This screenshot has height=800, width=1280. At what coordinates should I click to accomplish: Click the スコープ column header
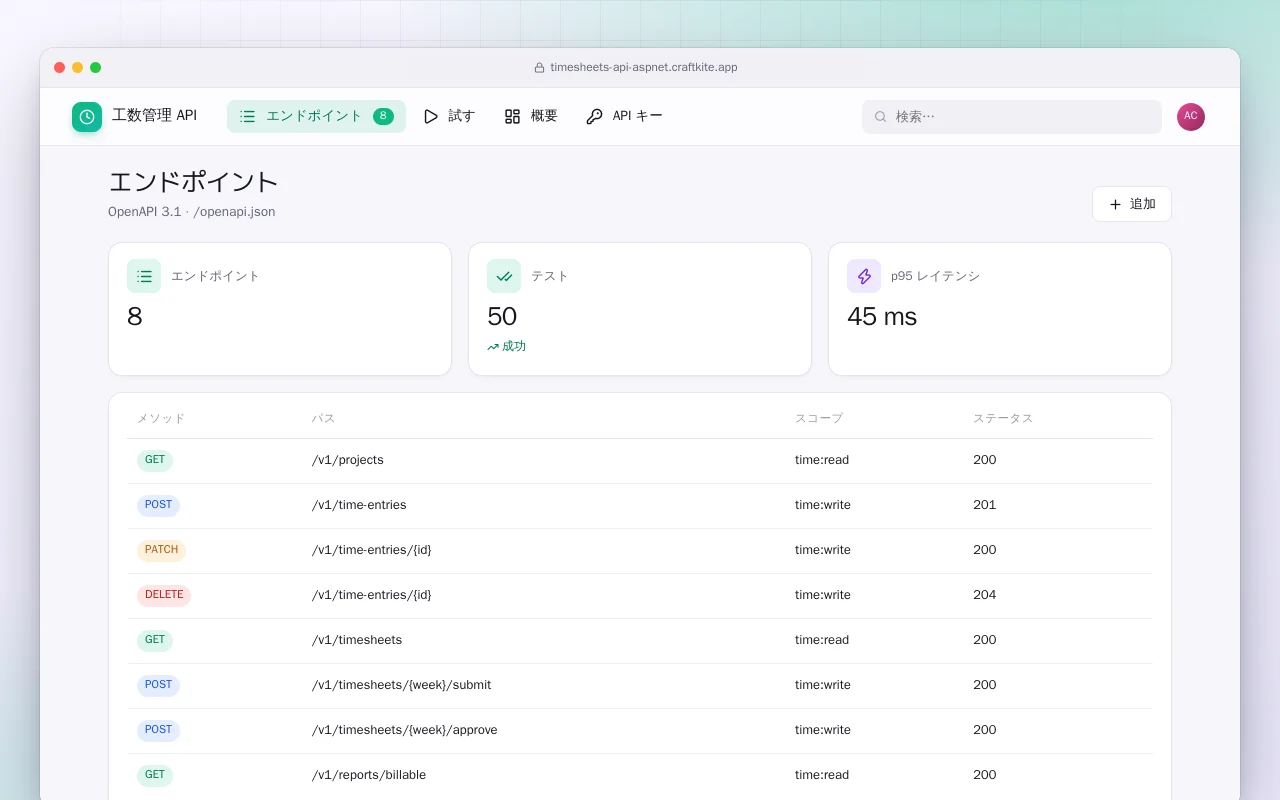(x=819, y=419)
